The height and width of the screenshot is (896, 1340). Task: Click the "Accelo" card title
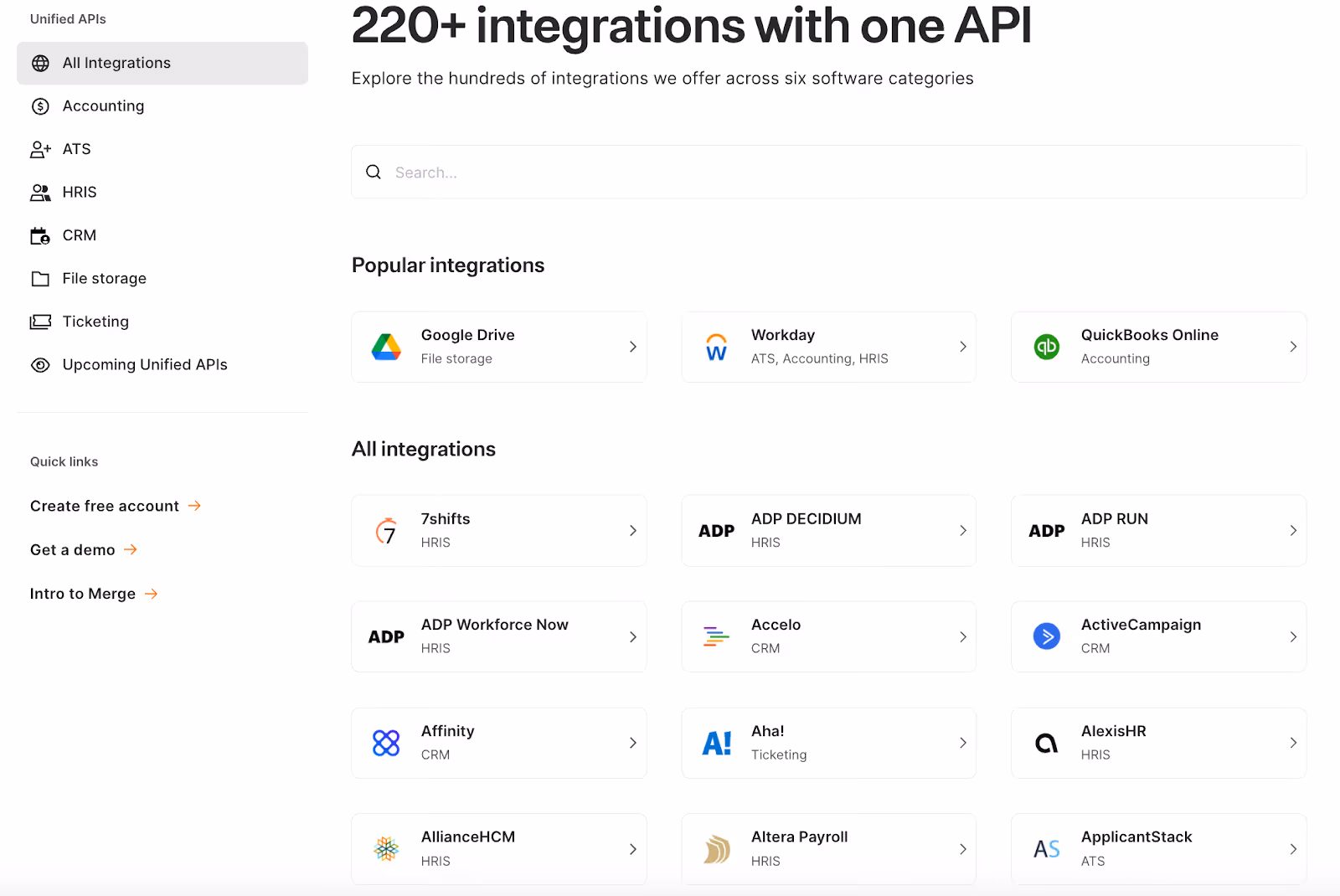point(776,625)
